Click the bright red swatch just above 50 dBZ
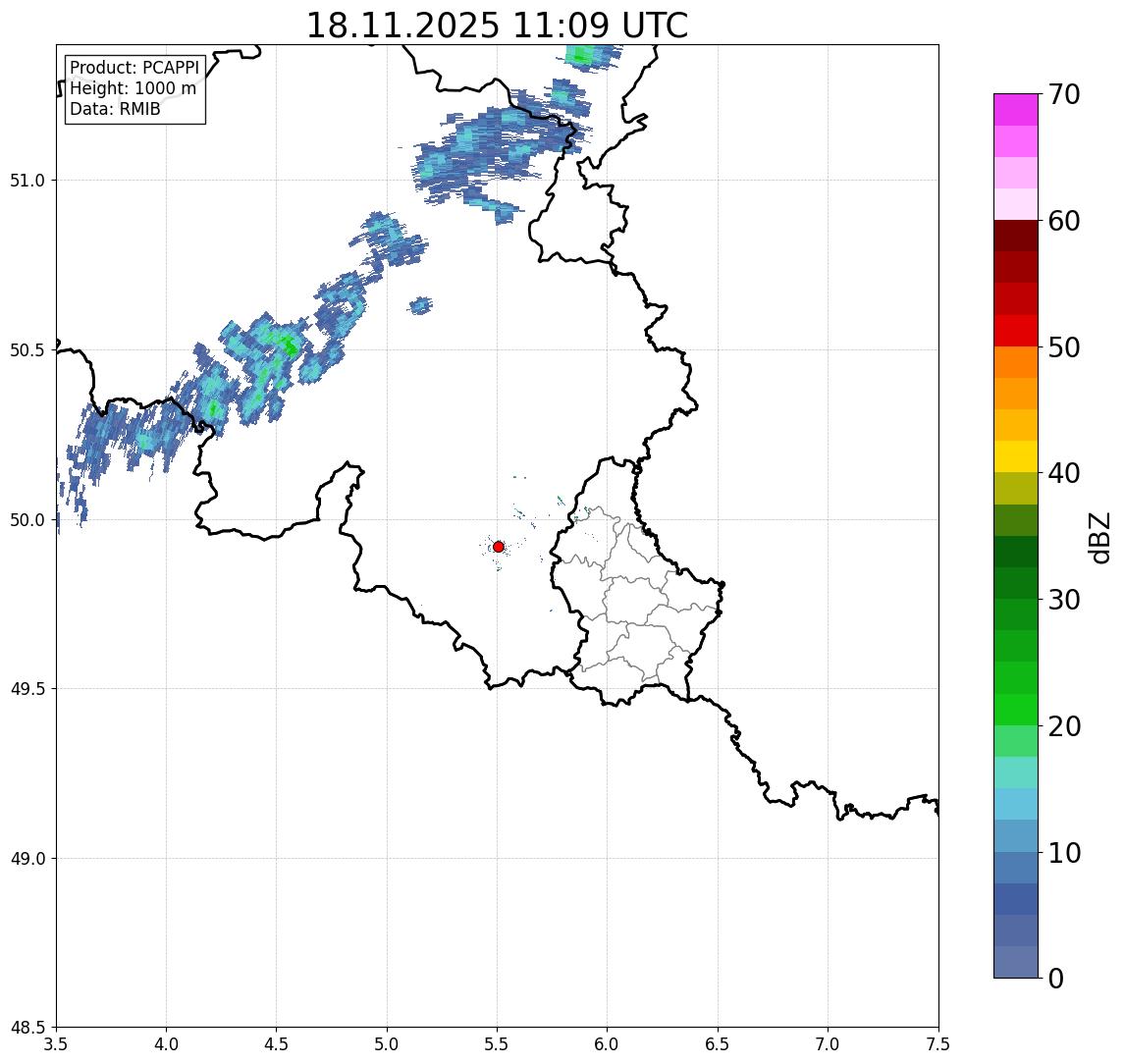 [1016, 331]
